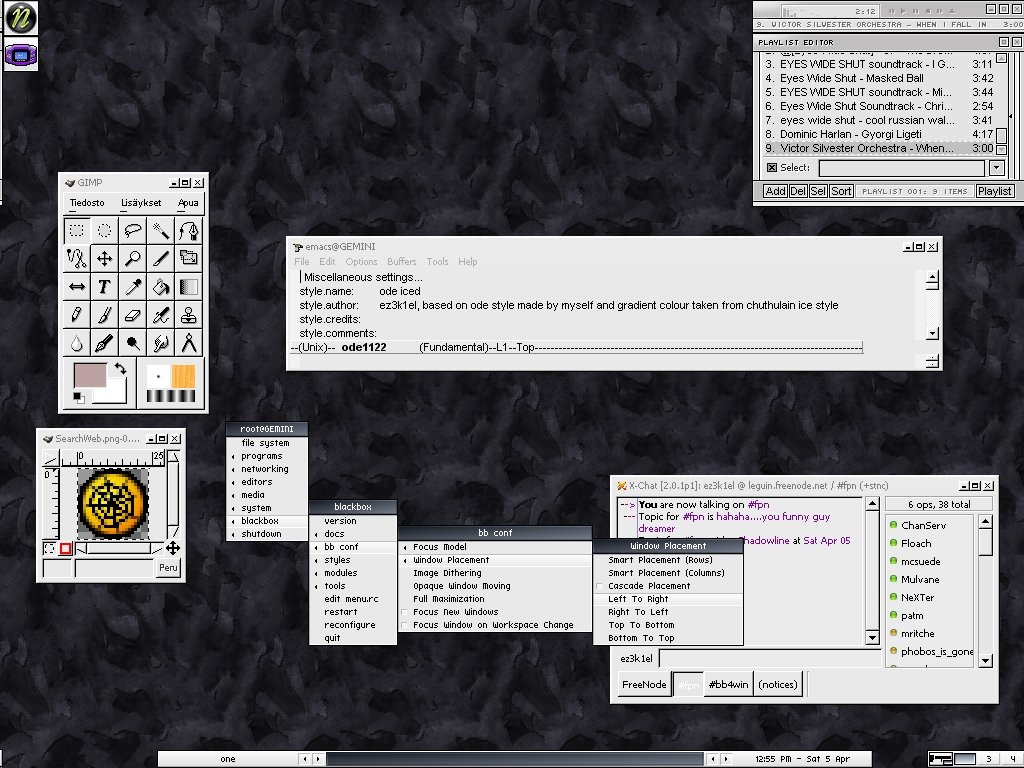The height and width of the screenshot is (768, 1024).
Task: Select the Bucket Fill tool
Action: pyautogui.click(x=161, y=287)
